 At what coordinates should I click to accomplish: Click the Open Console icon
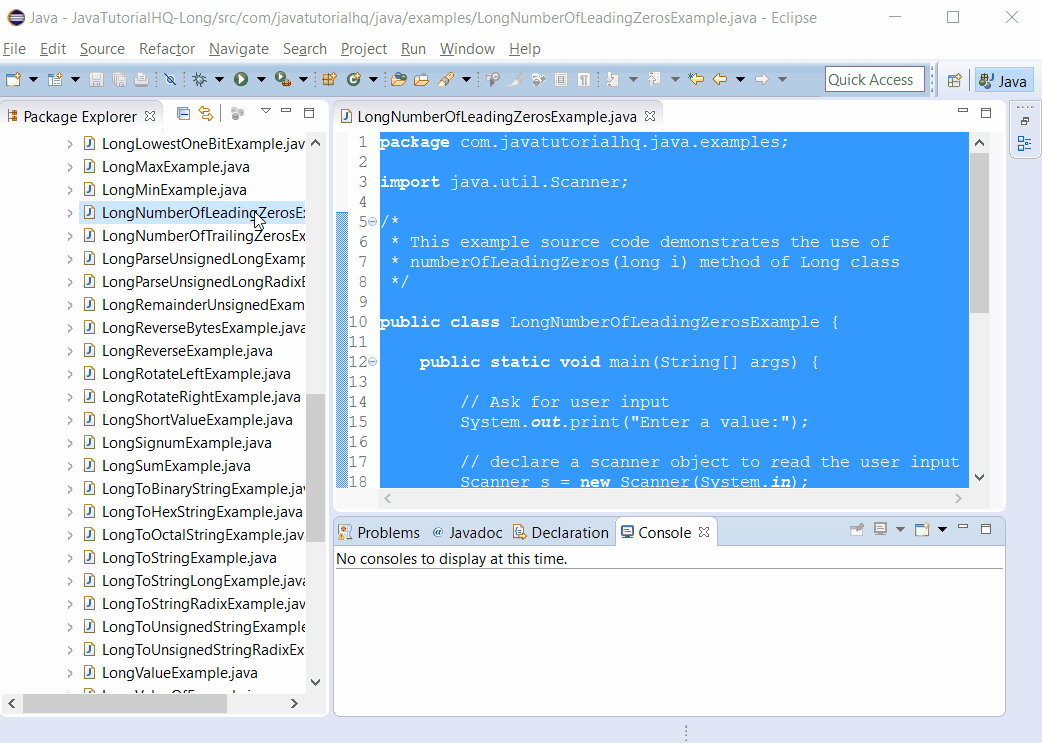pyautogui.click(x=922, y=530)
